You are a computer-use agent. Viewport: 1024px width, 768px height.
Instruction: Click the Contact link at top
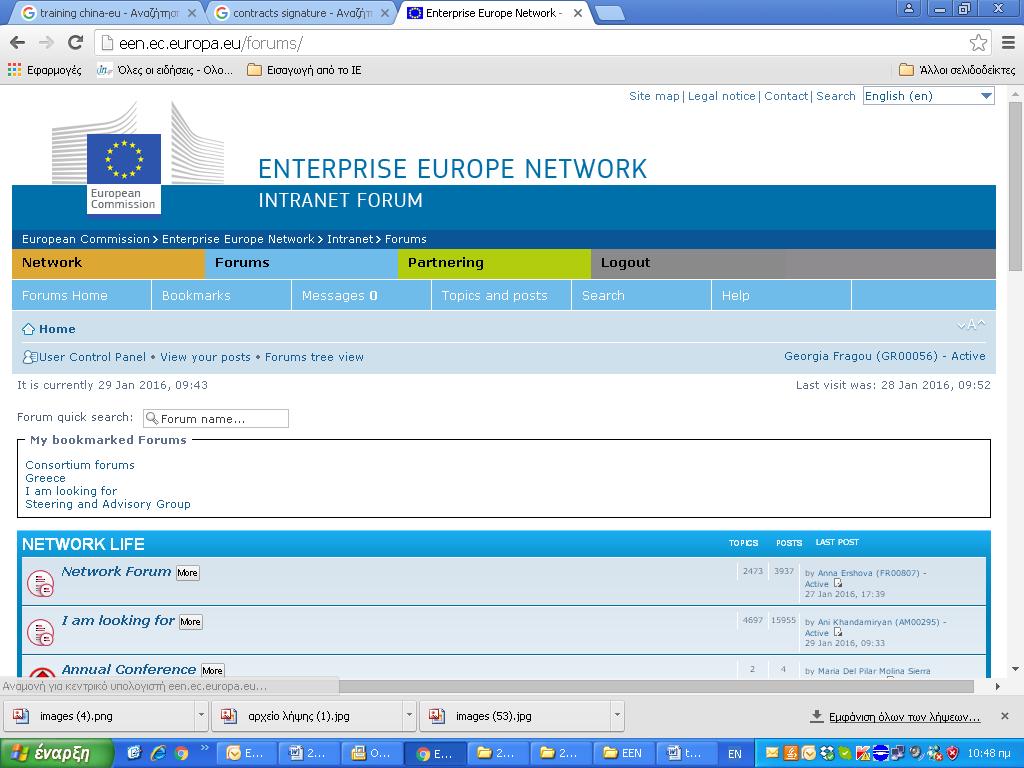click(786, 96)
